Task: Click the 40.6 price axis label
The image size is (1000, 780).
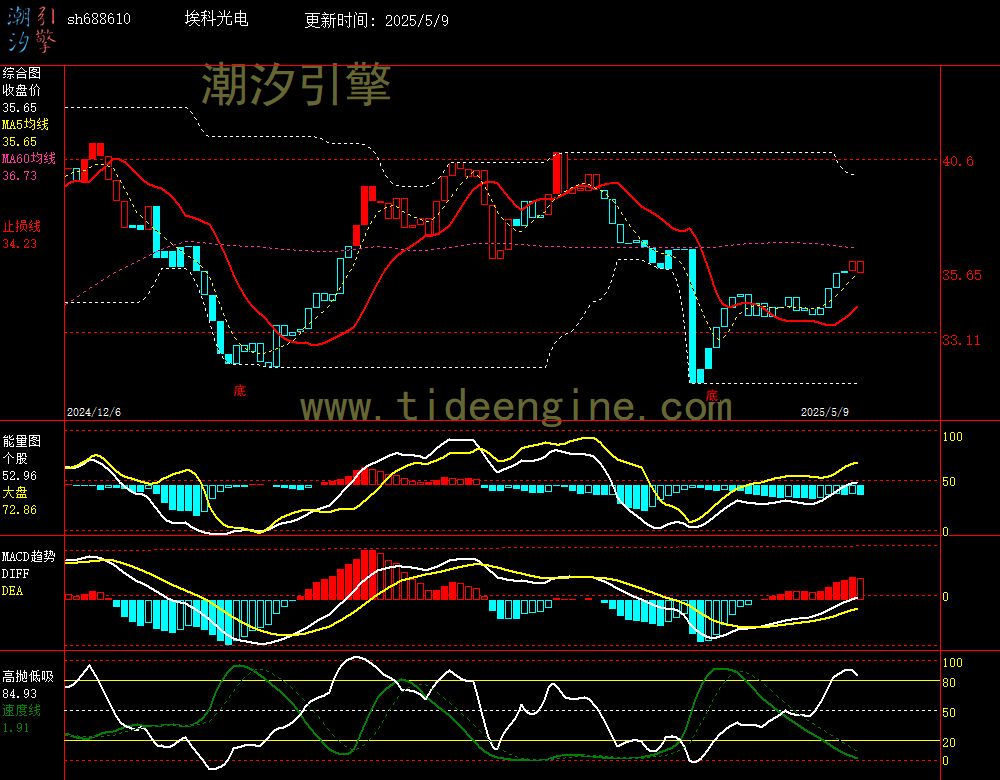Action: pyautogui.click(x=958, y=161)
